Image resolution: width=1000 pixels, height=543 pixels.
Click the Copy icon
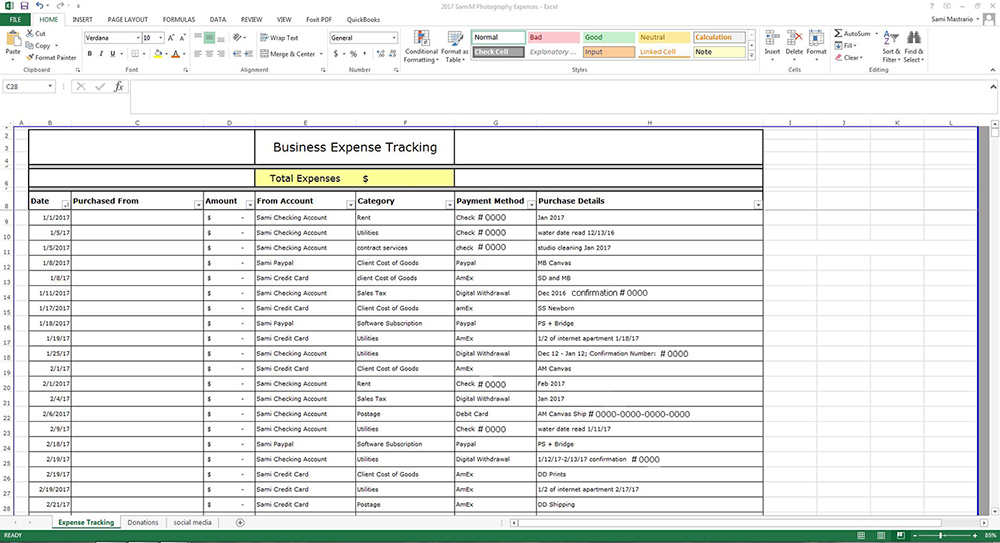click(x=30, y=45)
